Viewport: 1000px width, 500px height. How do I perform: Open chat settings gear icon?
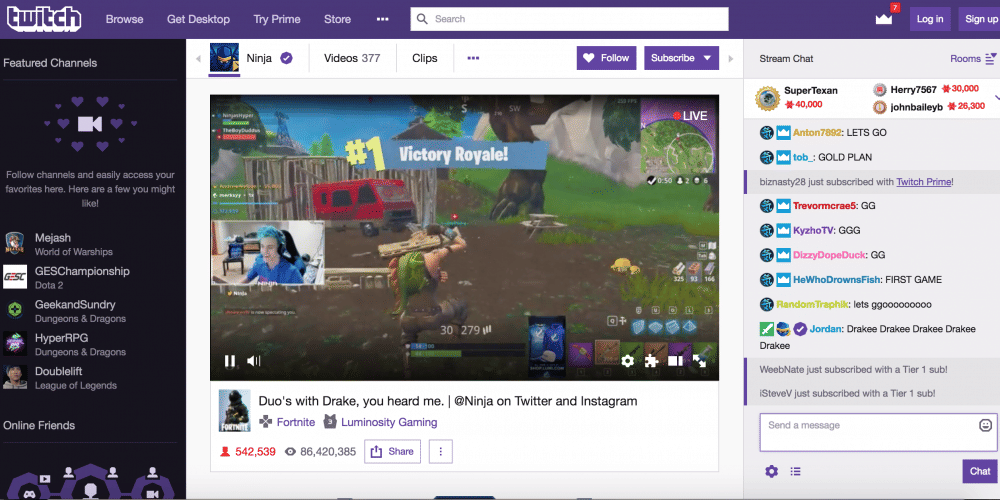[771, 472]
